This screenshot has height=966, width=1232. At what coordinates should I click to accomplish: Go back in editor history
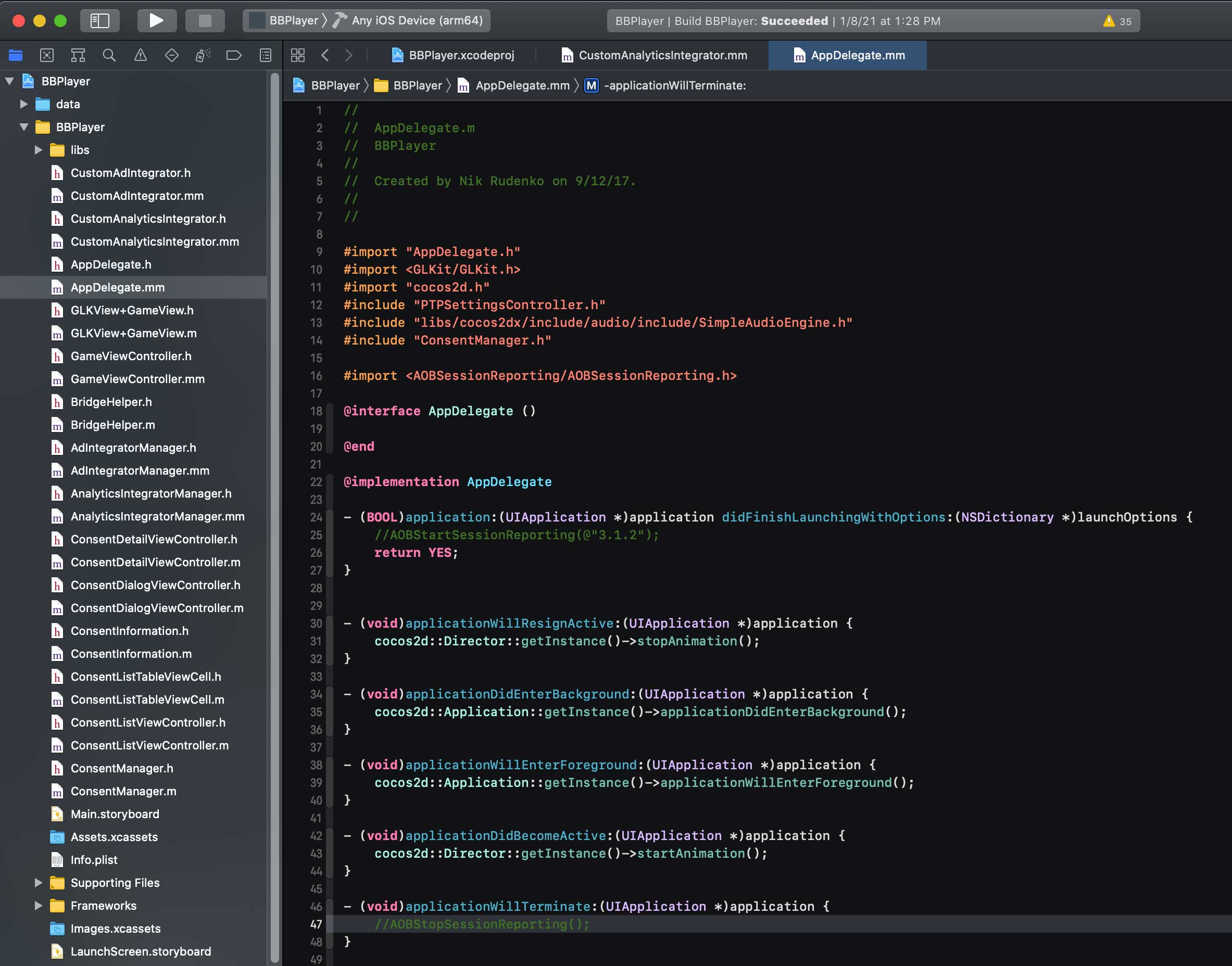click(x=325, y=55)
